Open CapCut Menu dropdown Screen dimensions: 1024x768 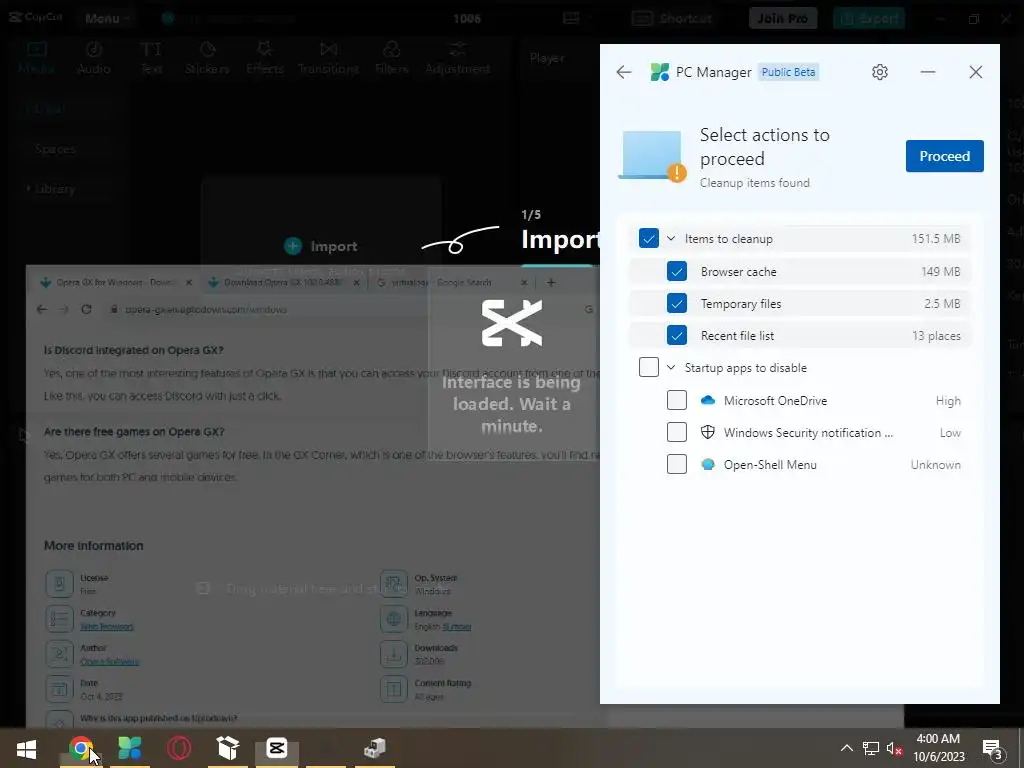[x=107, y=18]
